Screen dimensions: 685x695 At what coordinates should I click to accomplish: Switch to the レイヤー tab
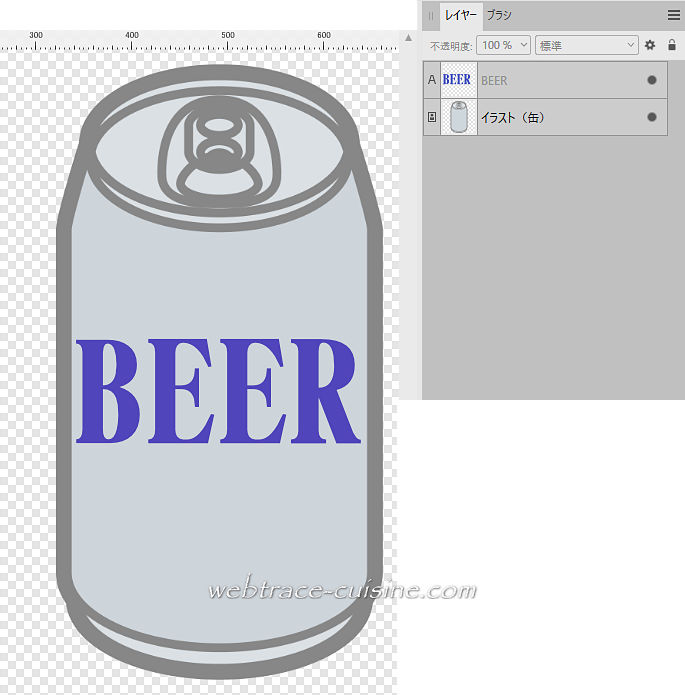[x=461, y=15]
